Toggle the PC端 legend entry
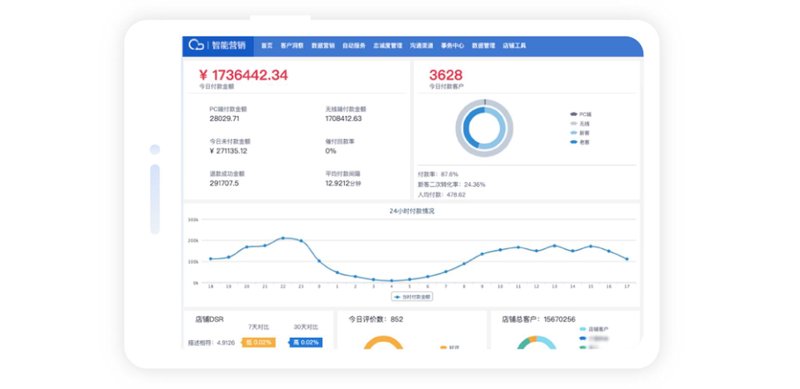Viewport: 800px width, 389px height. pos(581,114)
